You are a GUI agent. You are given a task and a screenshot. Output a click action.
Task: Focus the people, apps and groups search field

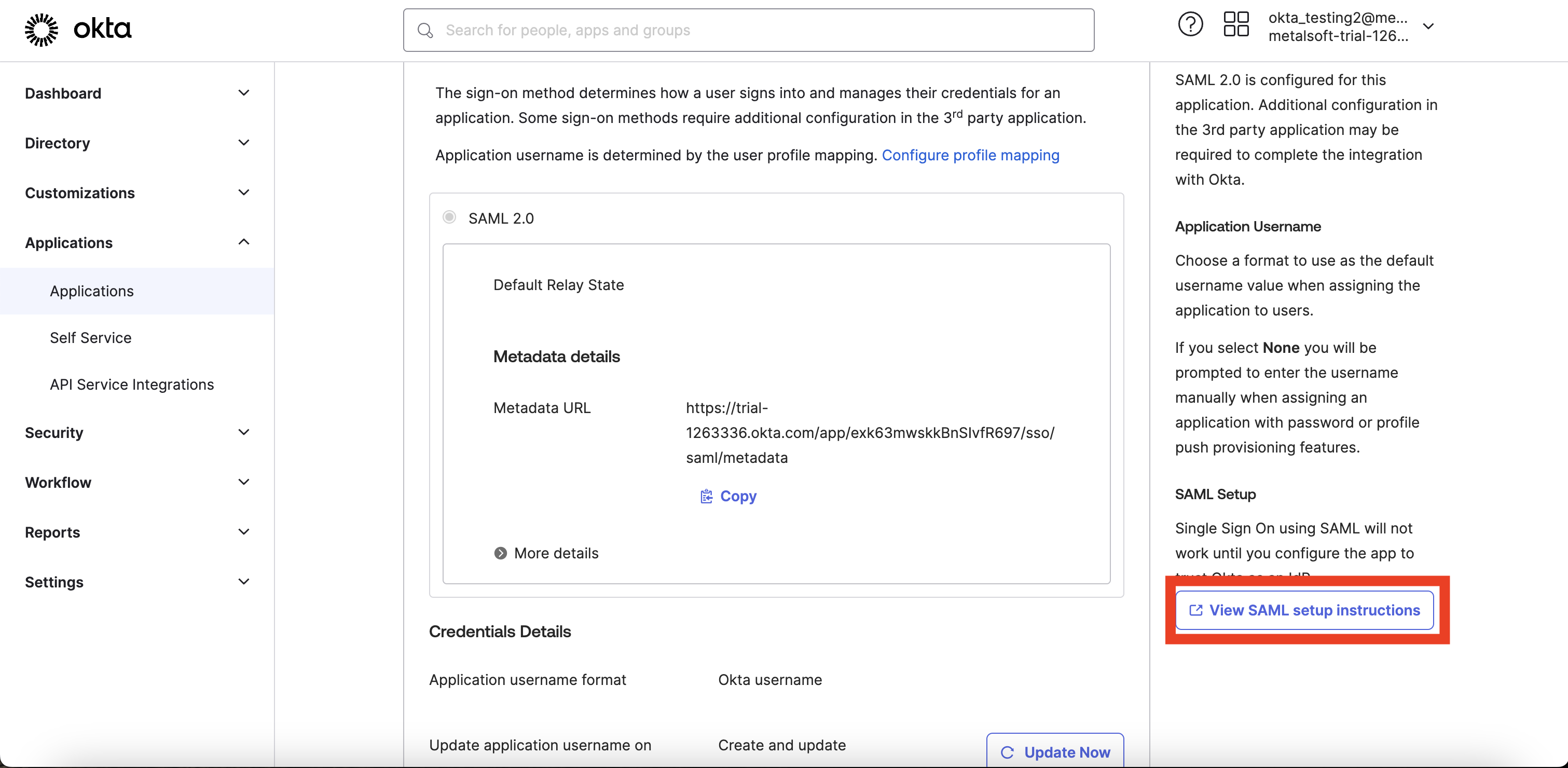click(749, 31)
